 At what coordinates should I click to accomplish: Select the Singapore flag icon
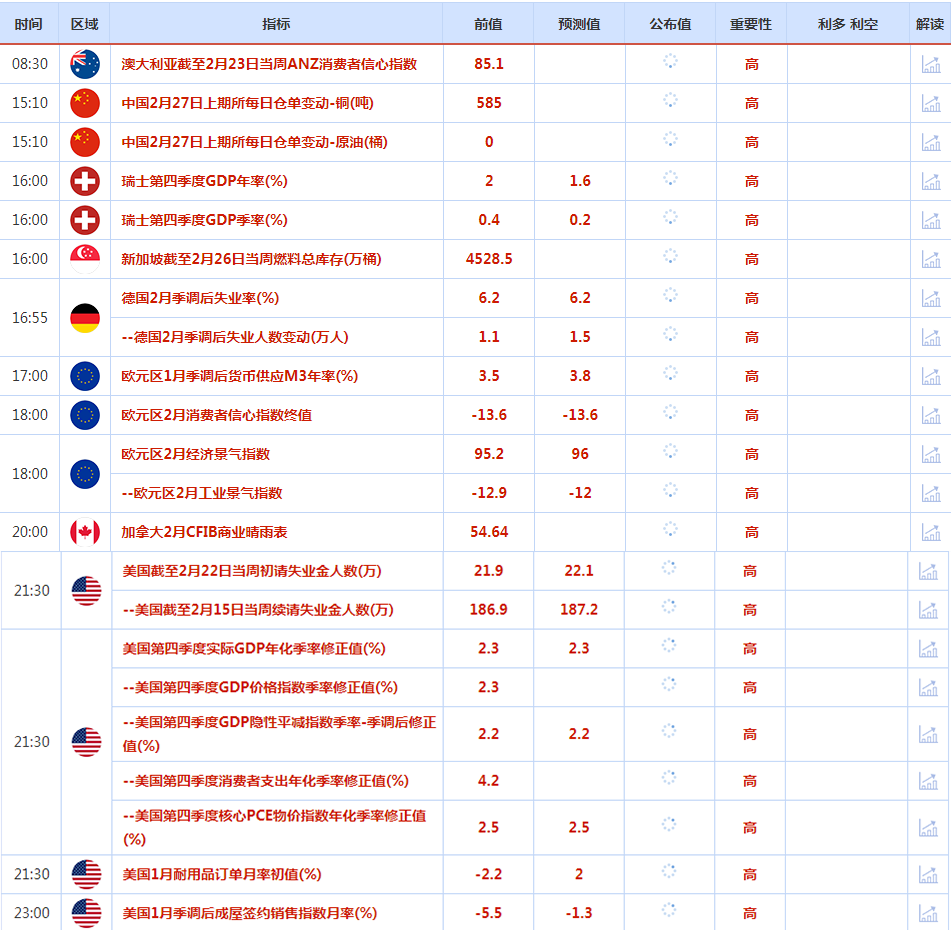tap(85, 259)
